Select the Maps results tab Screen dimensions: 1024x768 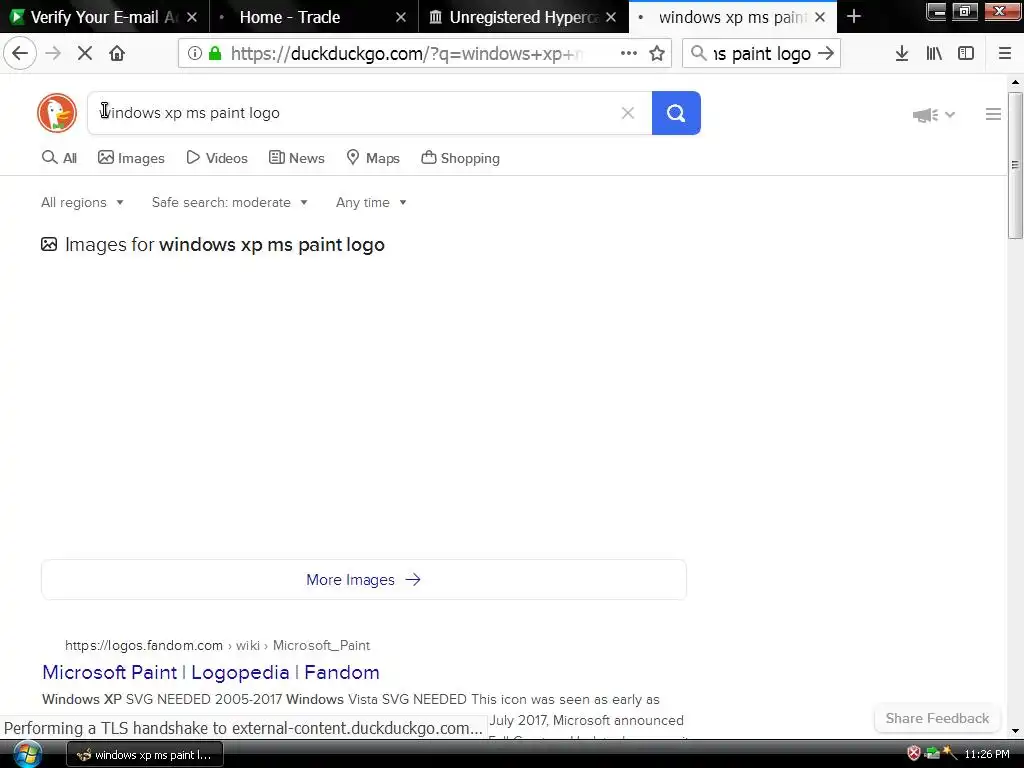(373, 158)
